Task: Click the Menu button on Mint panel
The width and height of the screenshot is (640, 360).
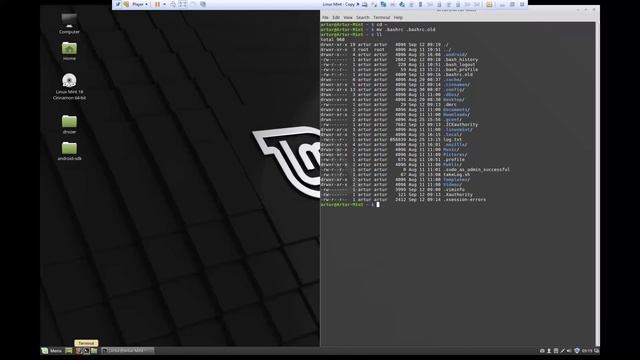Action: click(52, 351)
